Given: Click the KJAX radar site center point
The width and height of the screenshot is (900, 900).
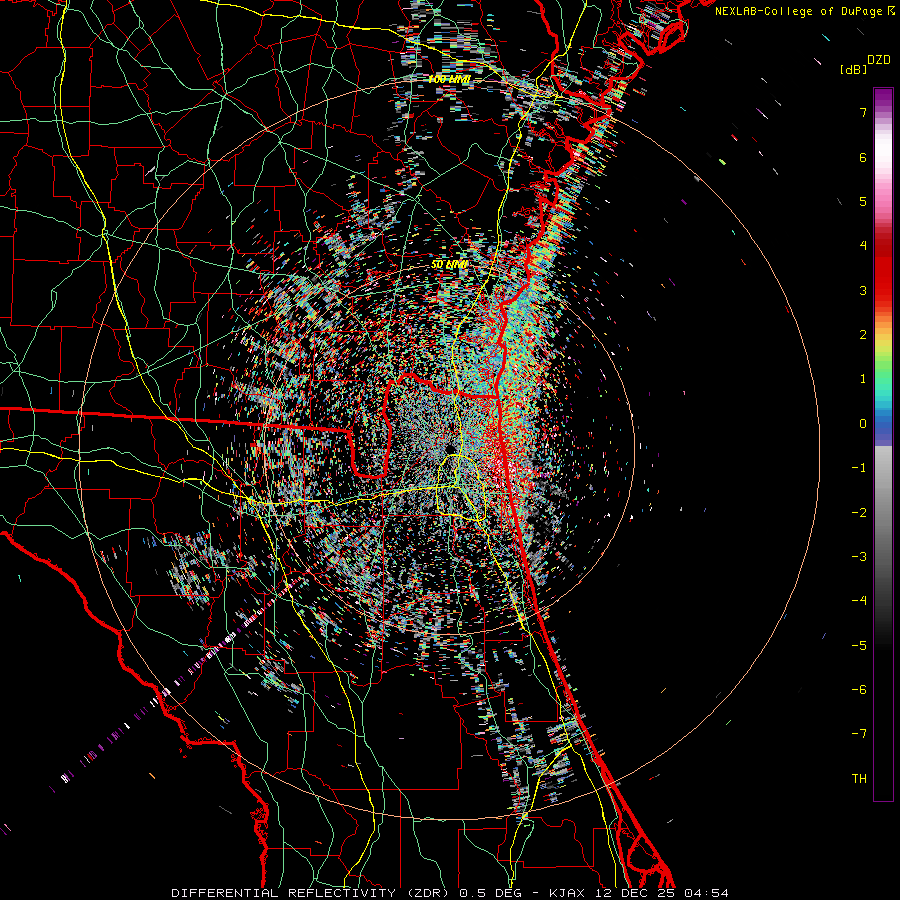Looking at the screenshot, I should 451,449.
